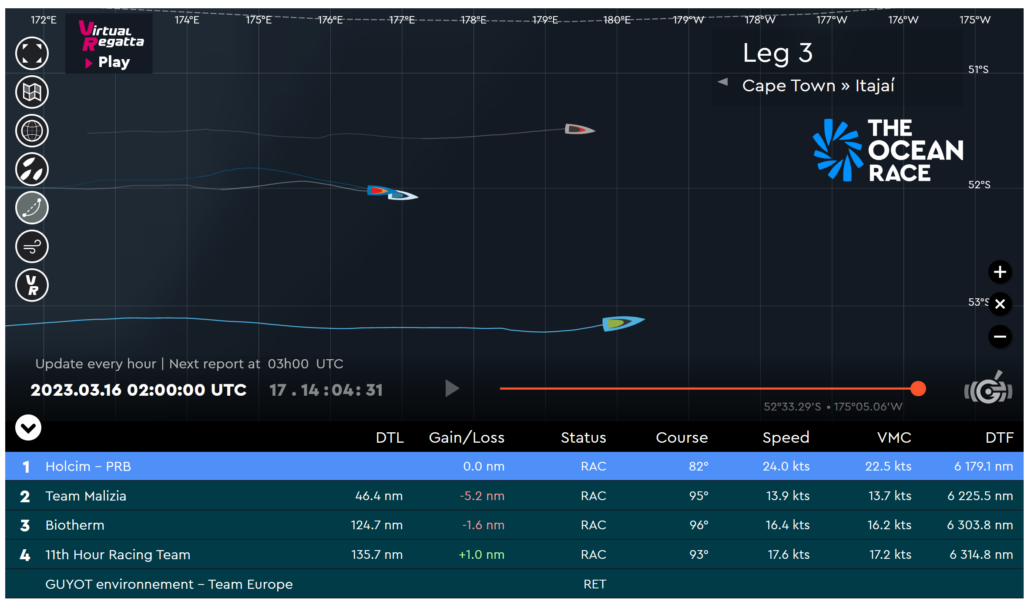Viewport: 1024px width, 601px height.
Task: Open the boats selection icon
Action: (31, 169)
